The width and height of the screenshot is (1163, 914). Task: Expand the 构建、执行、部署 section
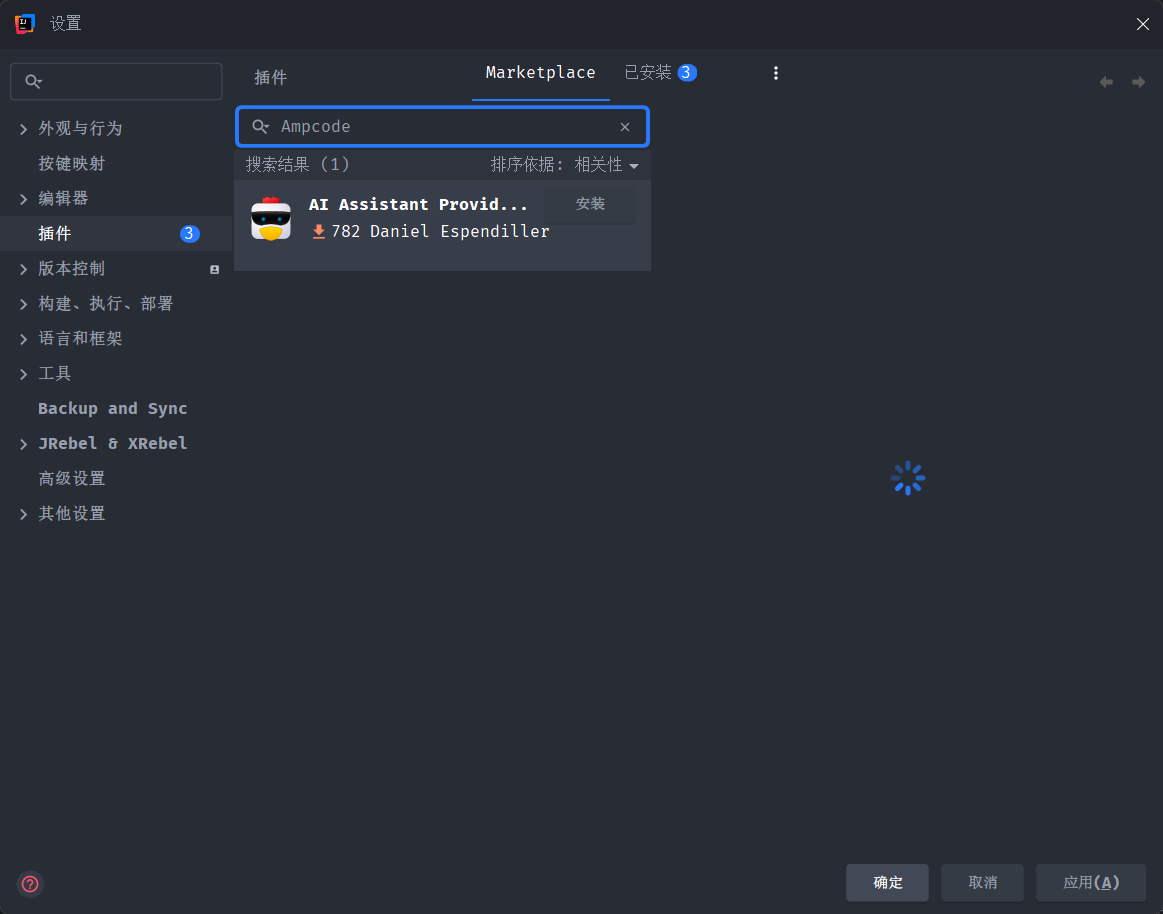24,303
